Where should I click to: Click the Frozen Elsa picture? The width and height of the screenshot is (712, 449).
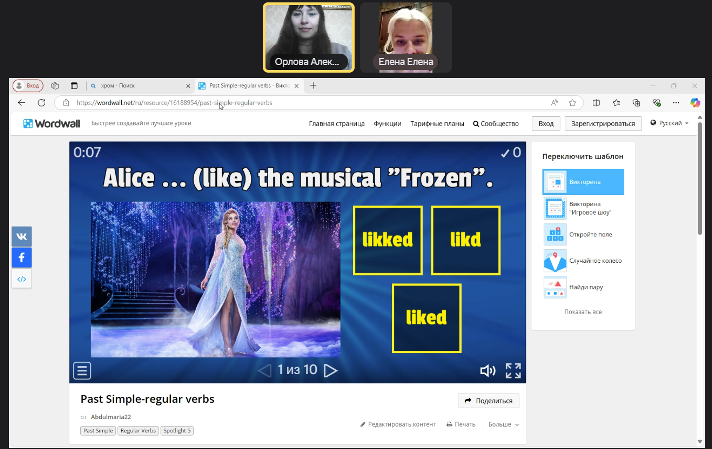click(215, 279)
